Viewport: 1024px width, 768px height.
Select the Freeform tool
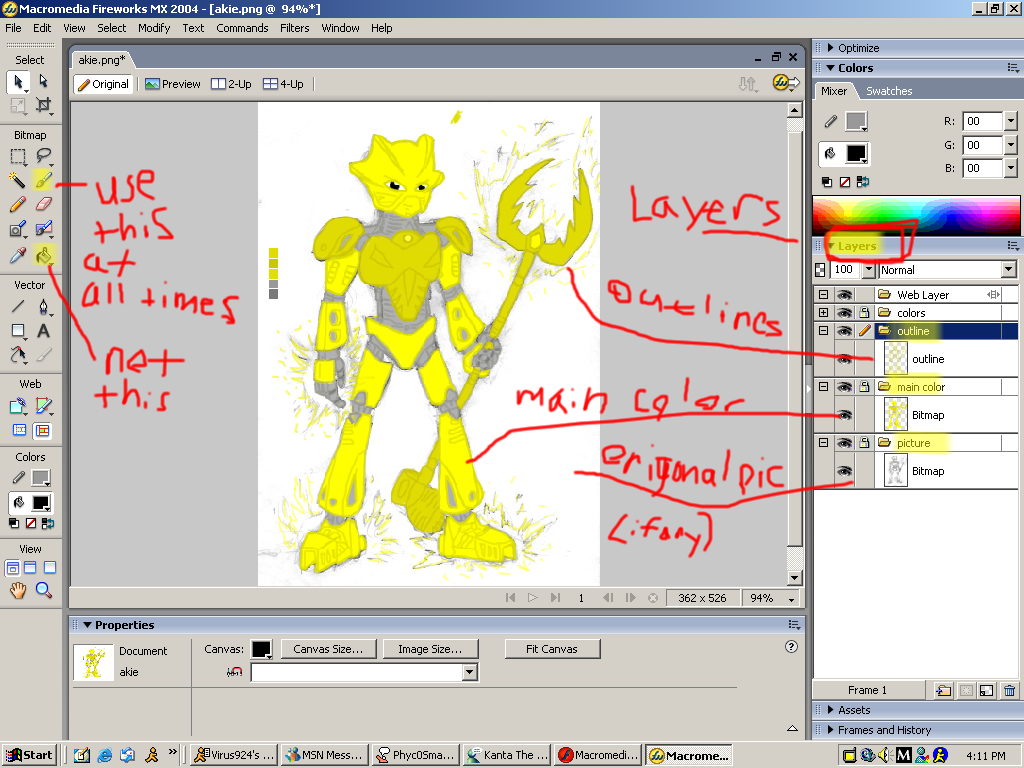(x=18, y=355)
